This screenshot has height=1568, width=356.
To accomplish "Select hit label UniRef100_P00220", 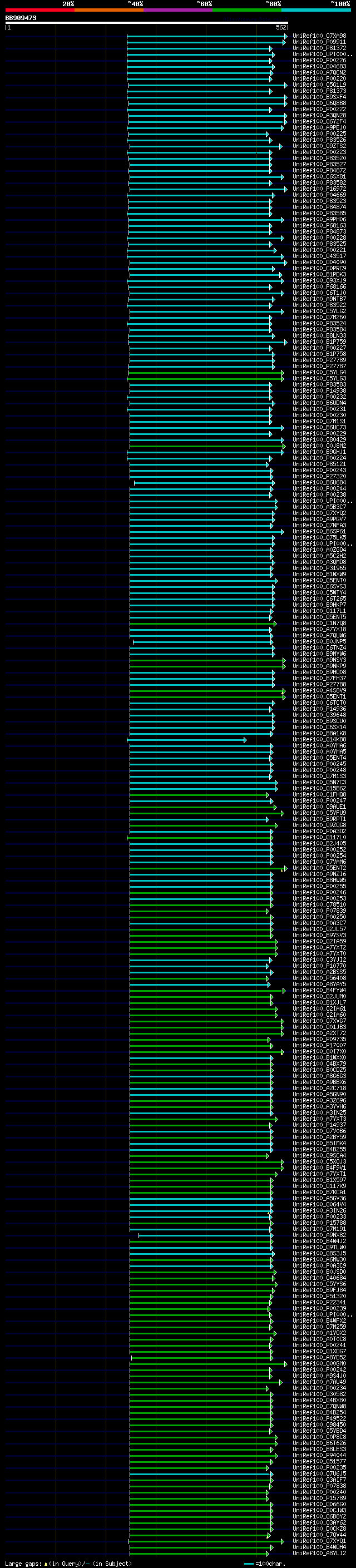I will click(319, 78).
